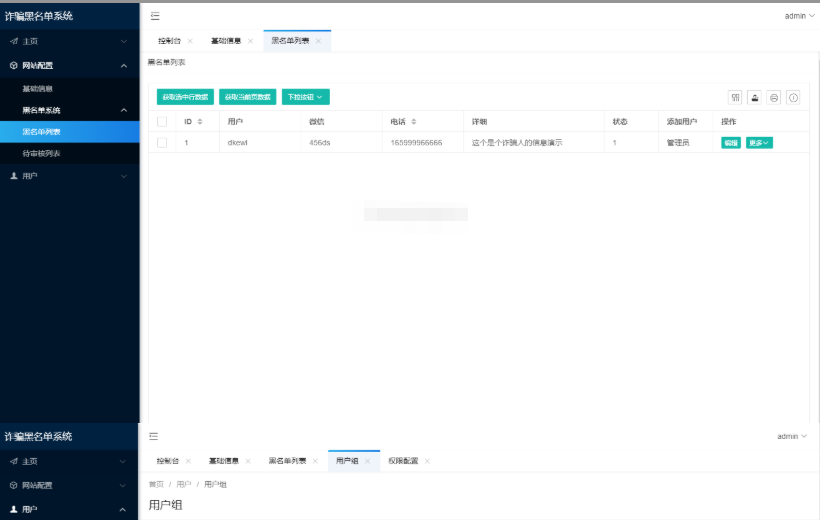The height and width of the screenshot is (520, 826).
Task: Click the info tips icon above the table
Action: pos(793,97)
